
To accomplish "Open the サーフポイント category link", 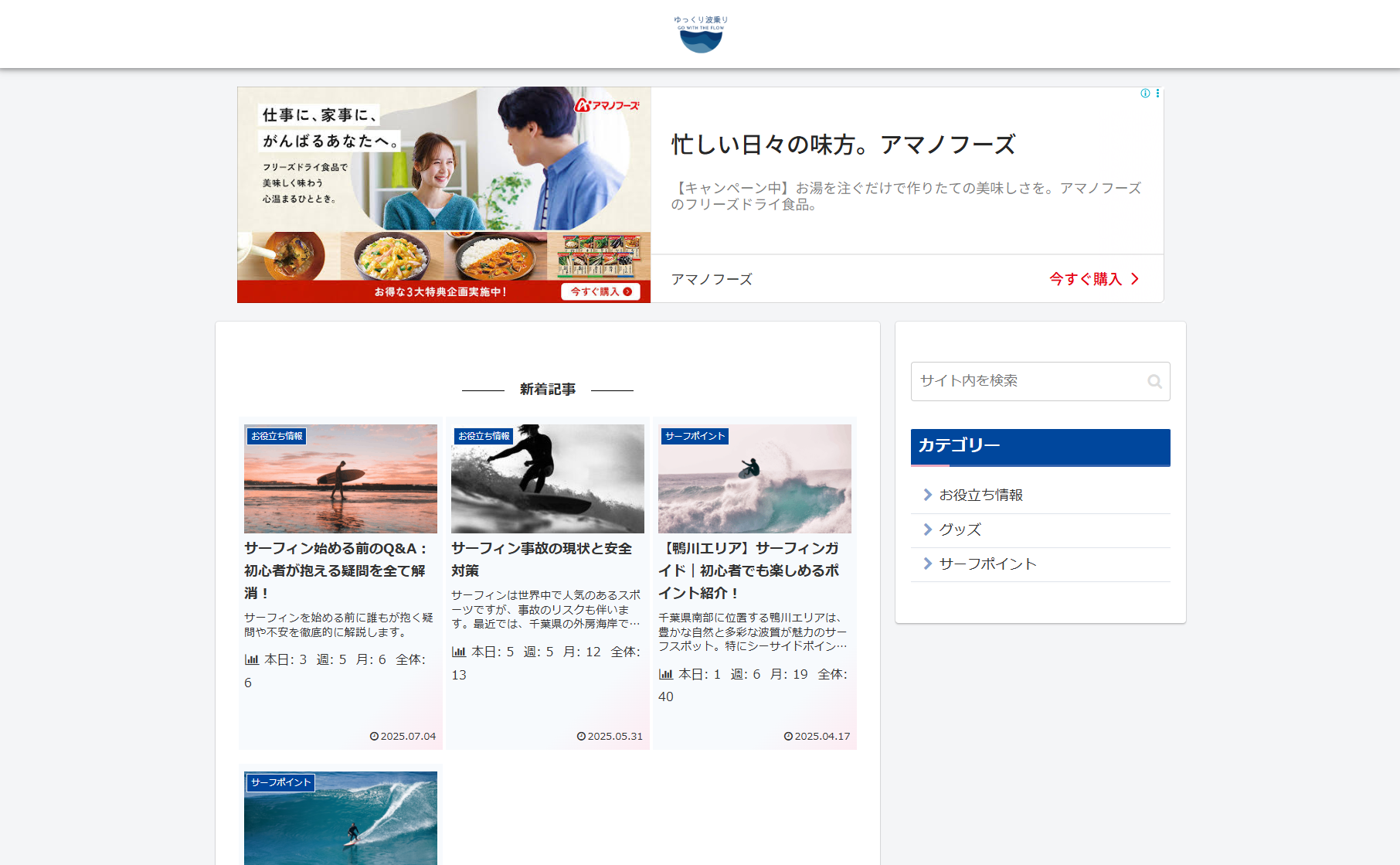I will click(987, 564).
